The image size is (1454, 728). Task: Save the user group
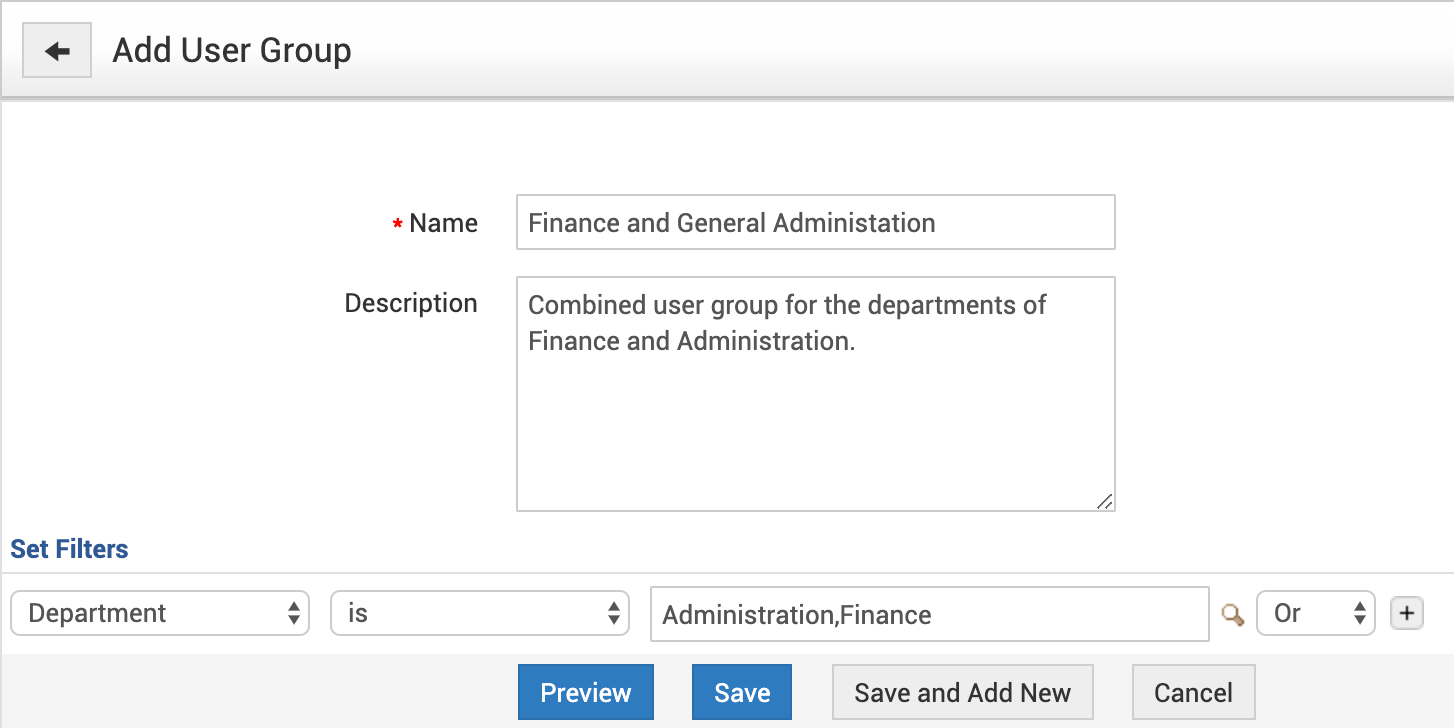coord(742,692)
